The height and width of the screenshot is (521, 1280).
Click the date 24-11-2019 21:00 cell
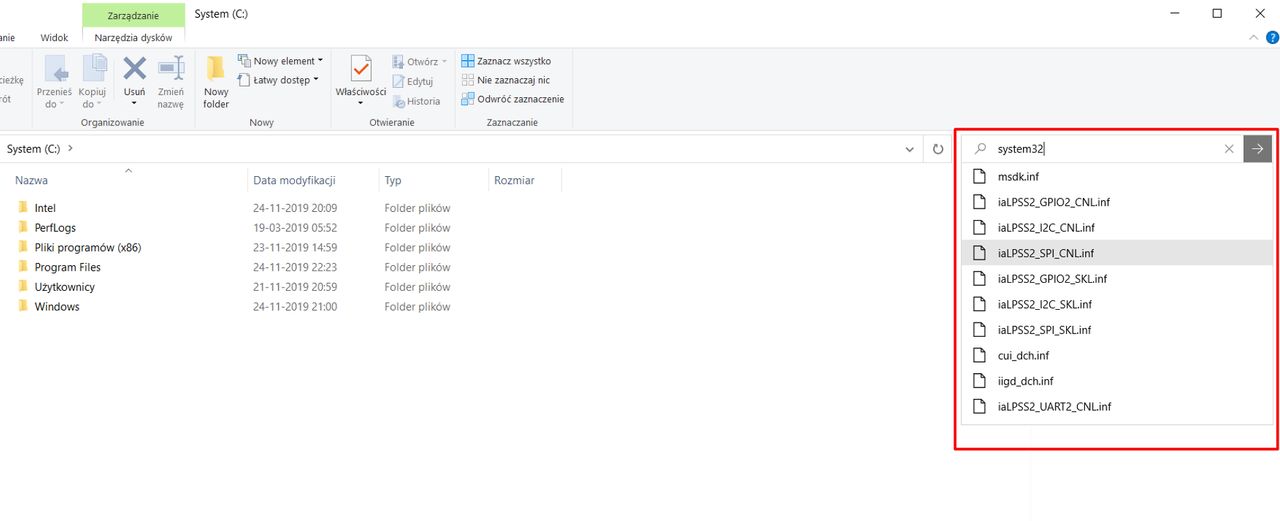[x=295, y=307]
